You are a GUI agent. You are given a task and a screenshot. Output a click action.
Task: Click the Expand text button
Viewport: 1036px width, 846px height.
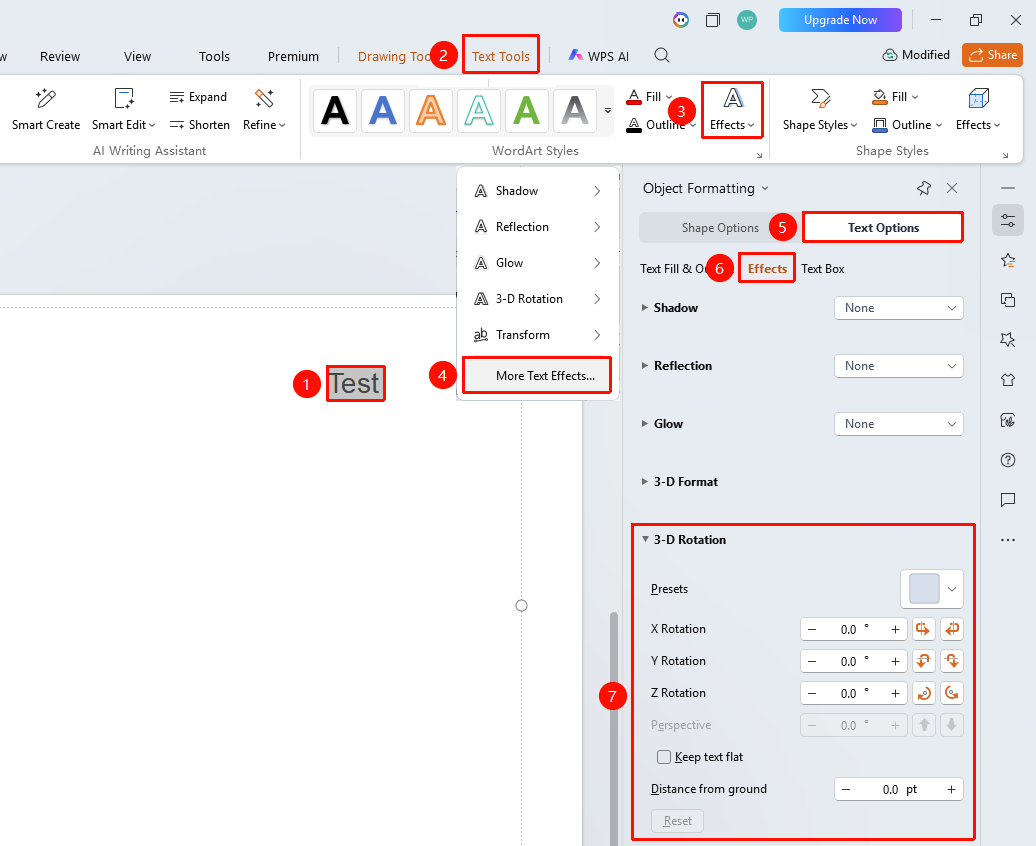click(x=198, y=97)
